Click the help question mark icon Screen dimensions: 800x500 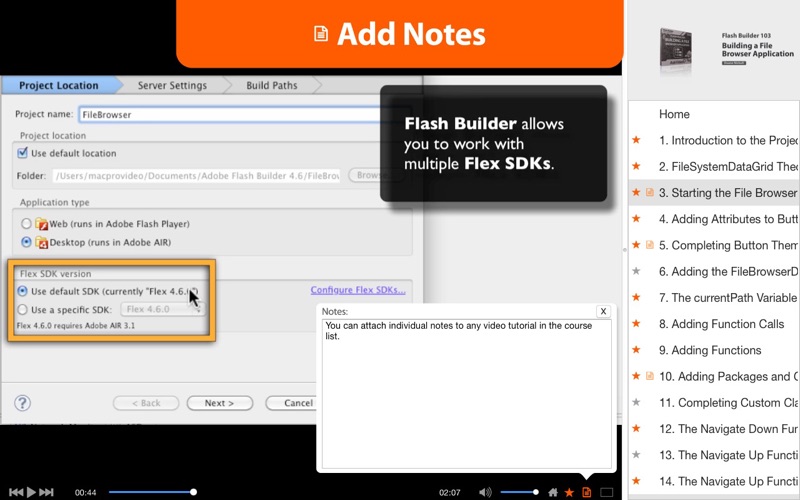[22, 403]
